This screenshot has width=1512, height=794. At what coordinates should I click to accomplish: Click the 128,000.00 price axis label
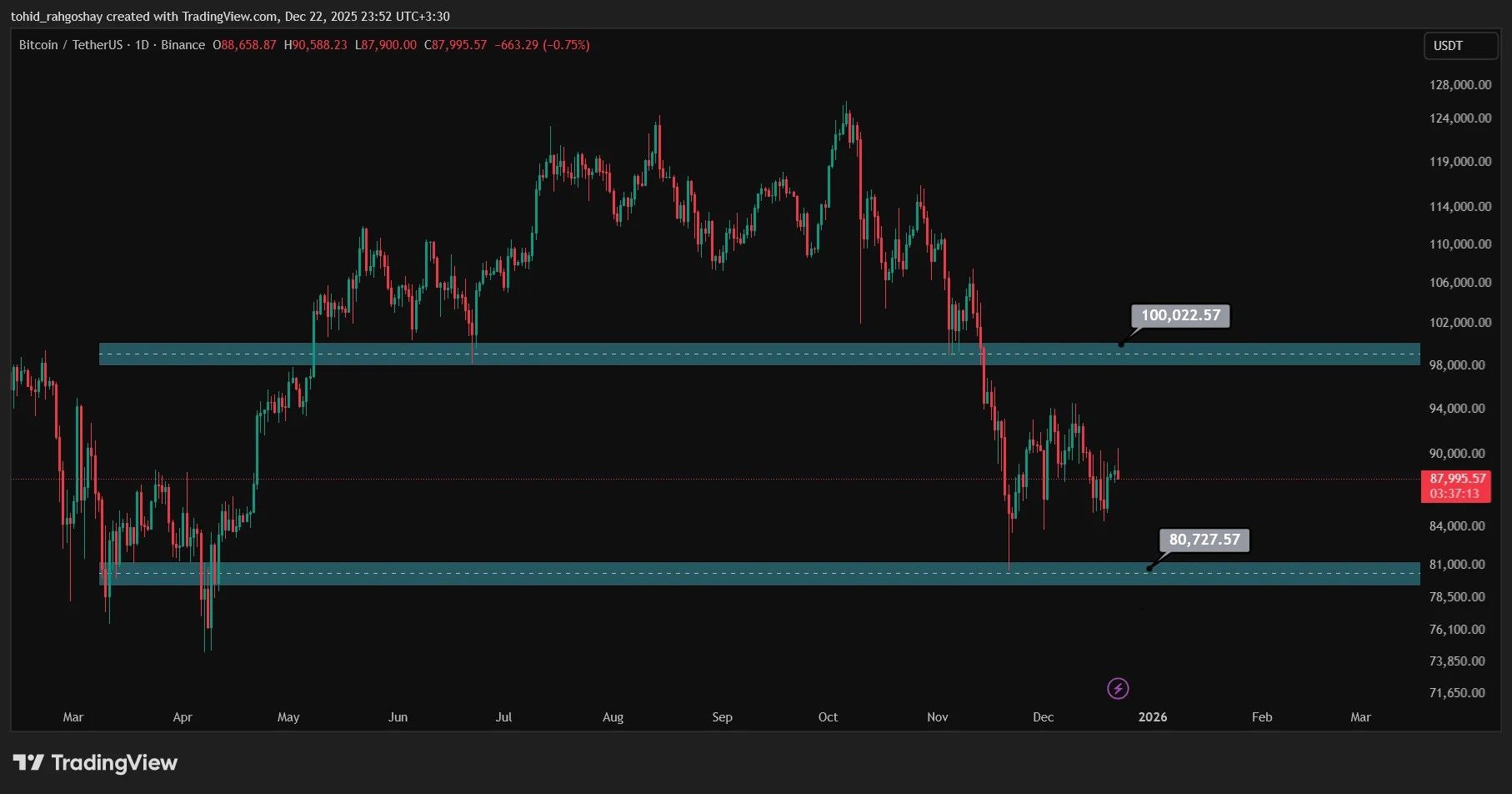[1459, 85]
